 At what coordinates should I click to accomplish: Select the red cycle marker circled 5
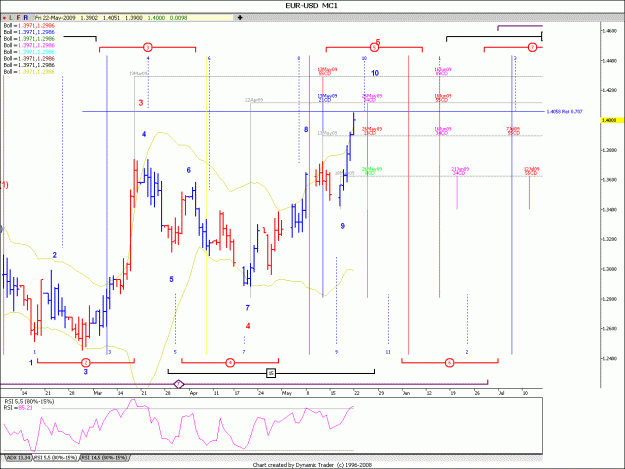(x=374, y=47)
